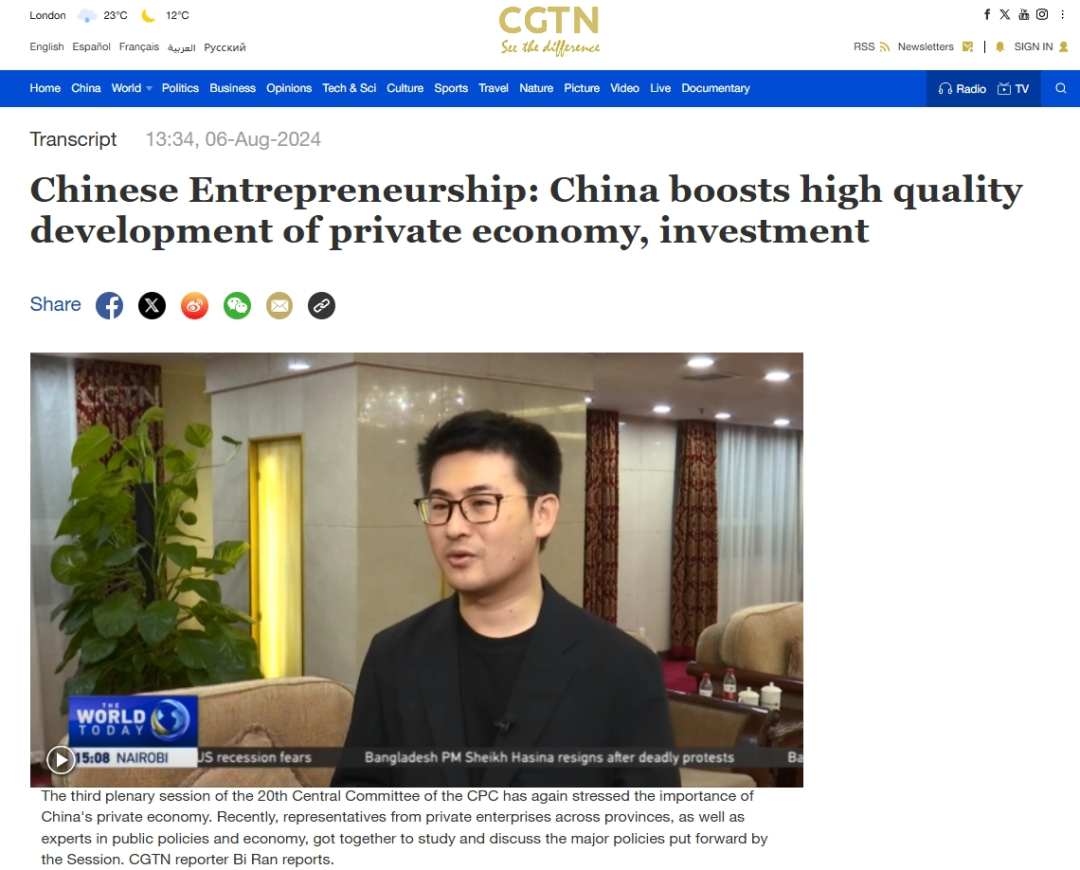Image resolution: width=1080 pixels, height=870 pixels.
Task: Select the Documentary menu item
Action: pyautogui.click(x=716, y=88)
